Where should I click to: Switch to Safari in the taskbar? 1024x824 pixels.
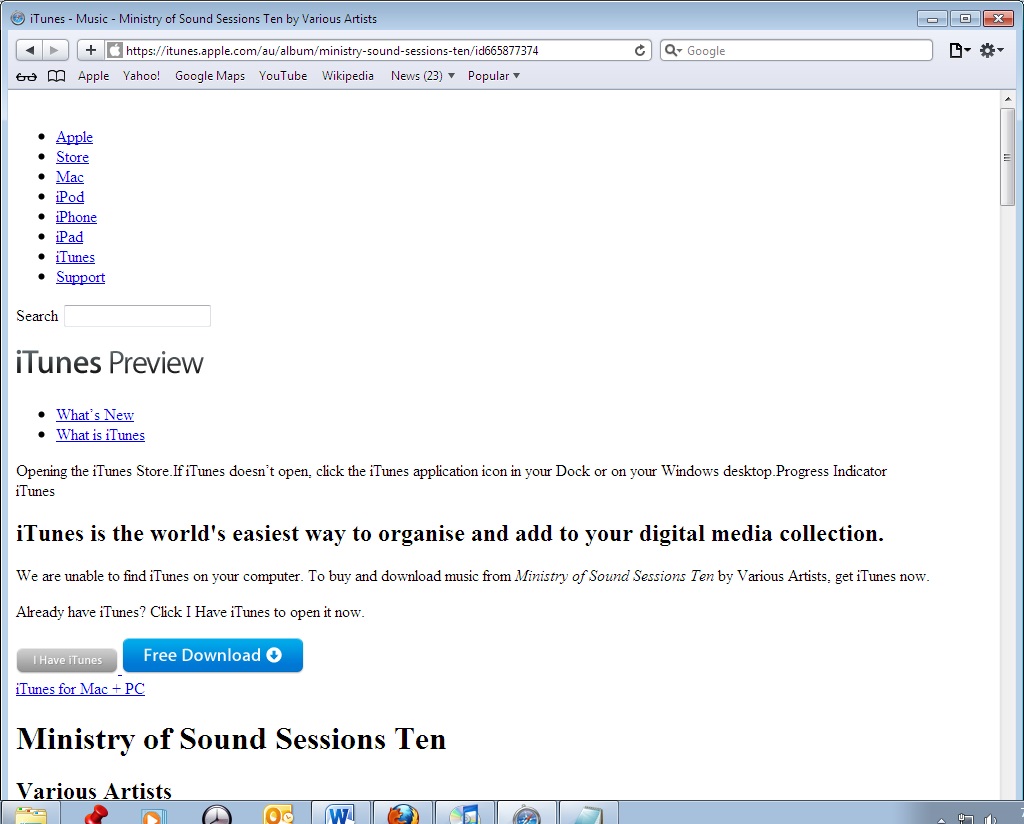(x=526, y=814)
